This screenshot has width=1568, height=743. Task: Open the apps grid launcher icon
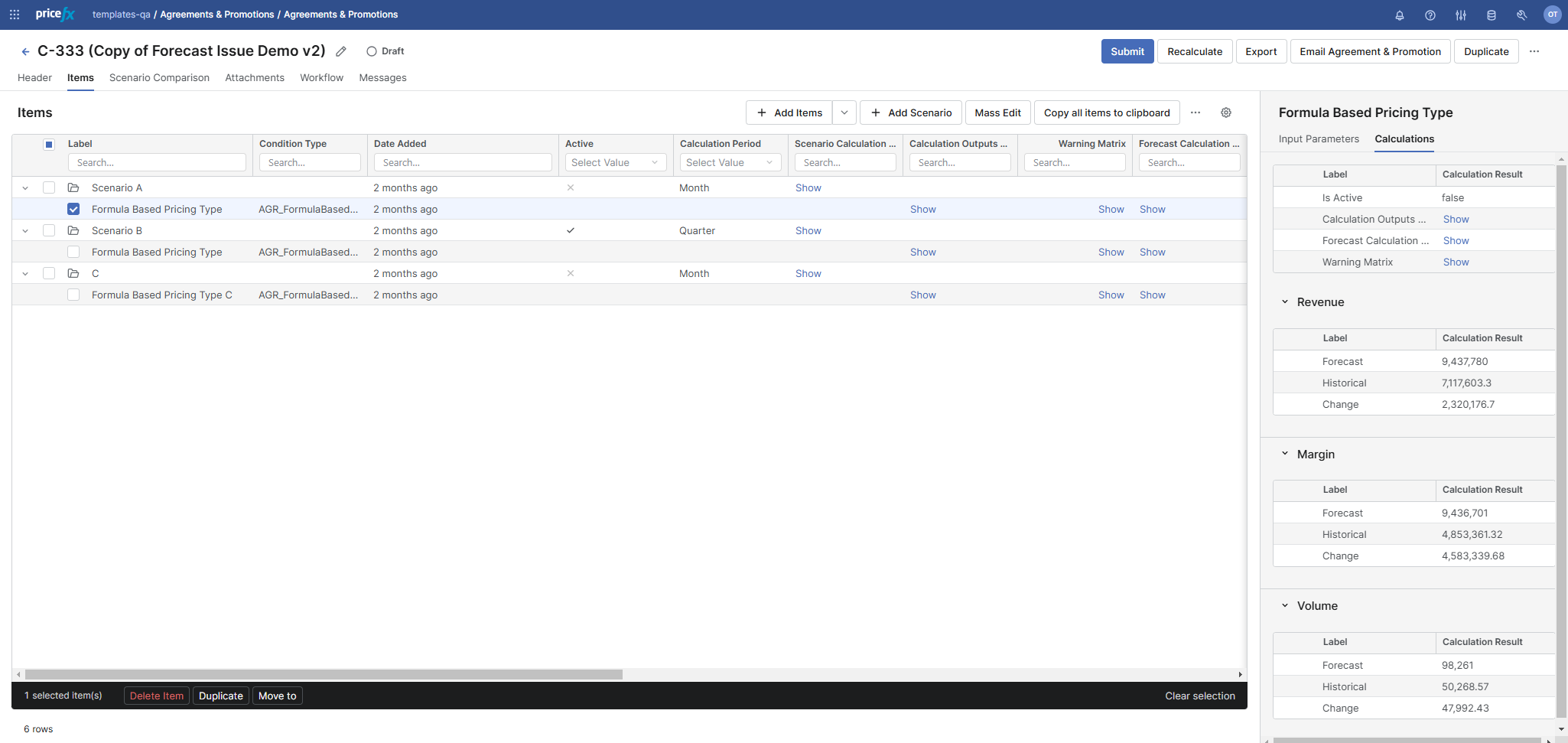click(15, 15)
